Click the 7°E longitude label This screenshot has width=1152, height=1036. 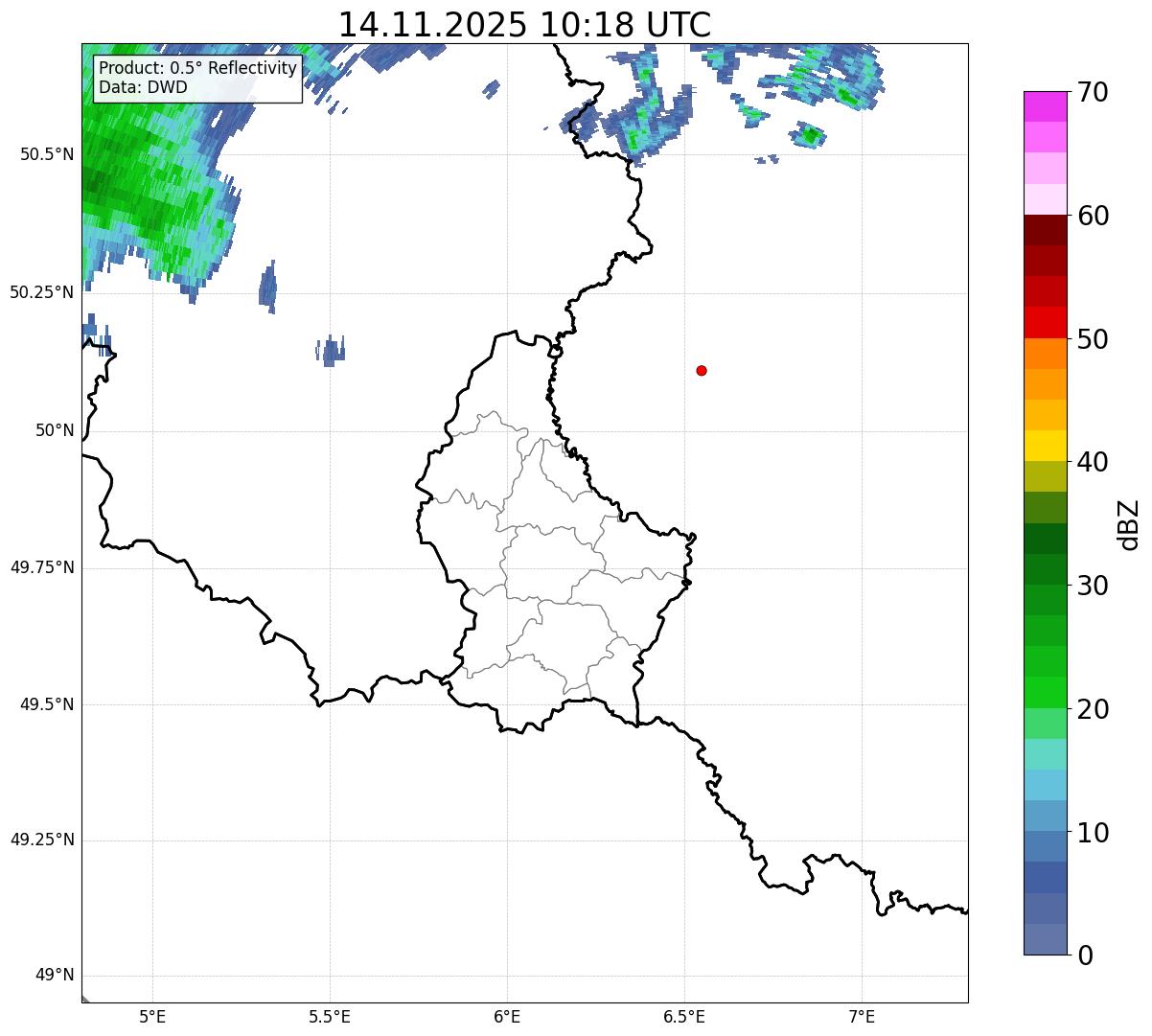862,1017
